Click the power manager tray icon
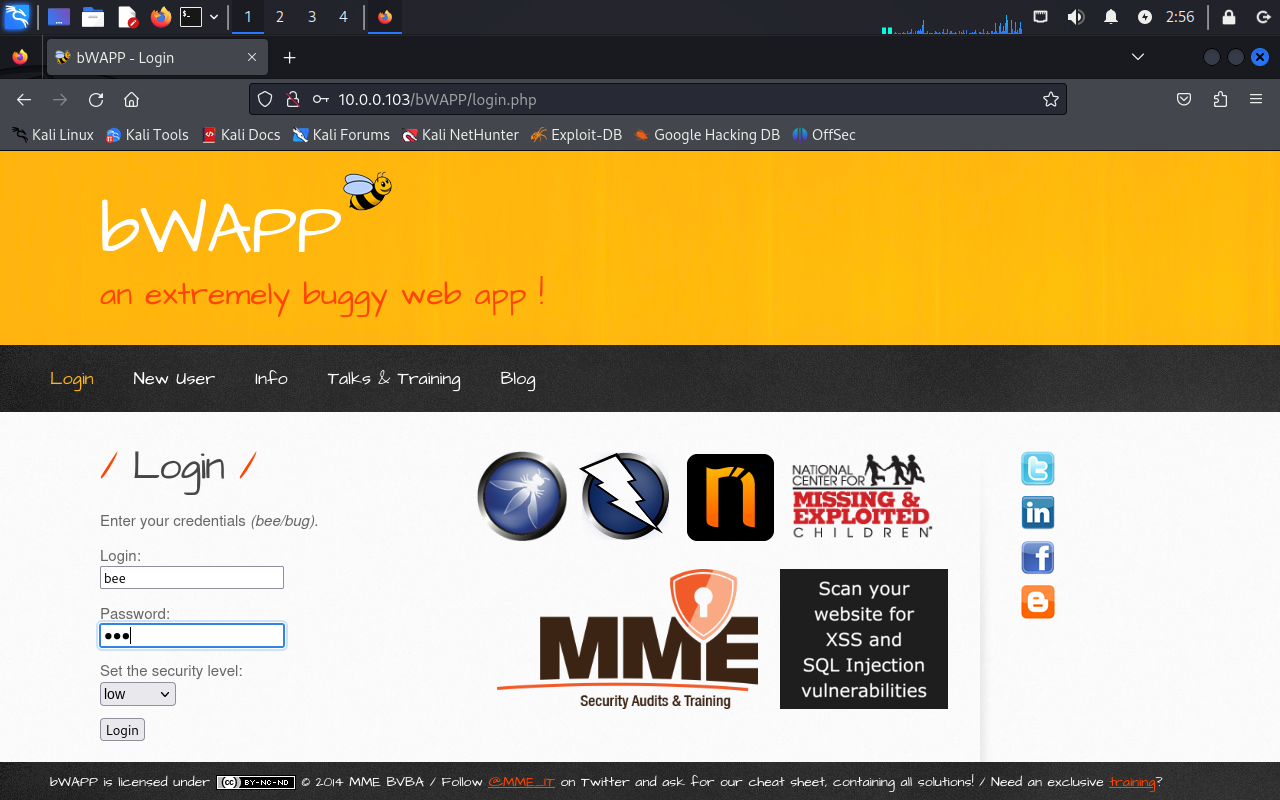The image size is (1280, 800). point(1145,17)
